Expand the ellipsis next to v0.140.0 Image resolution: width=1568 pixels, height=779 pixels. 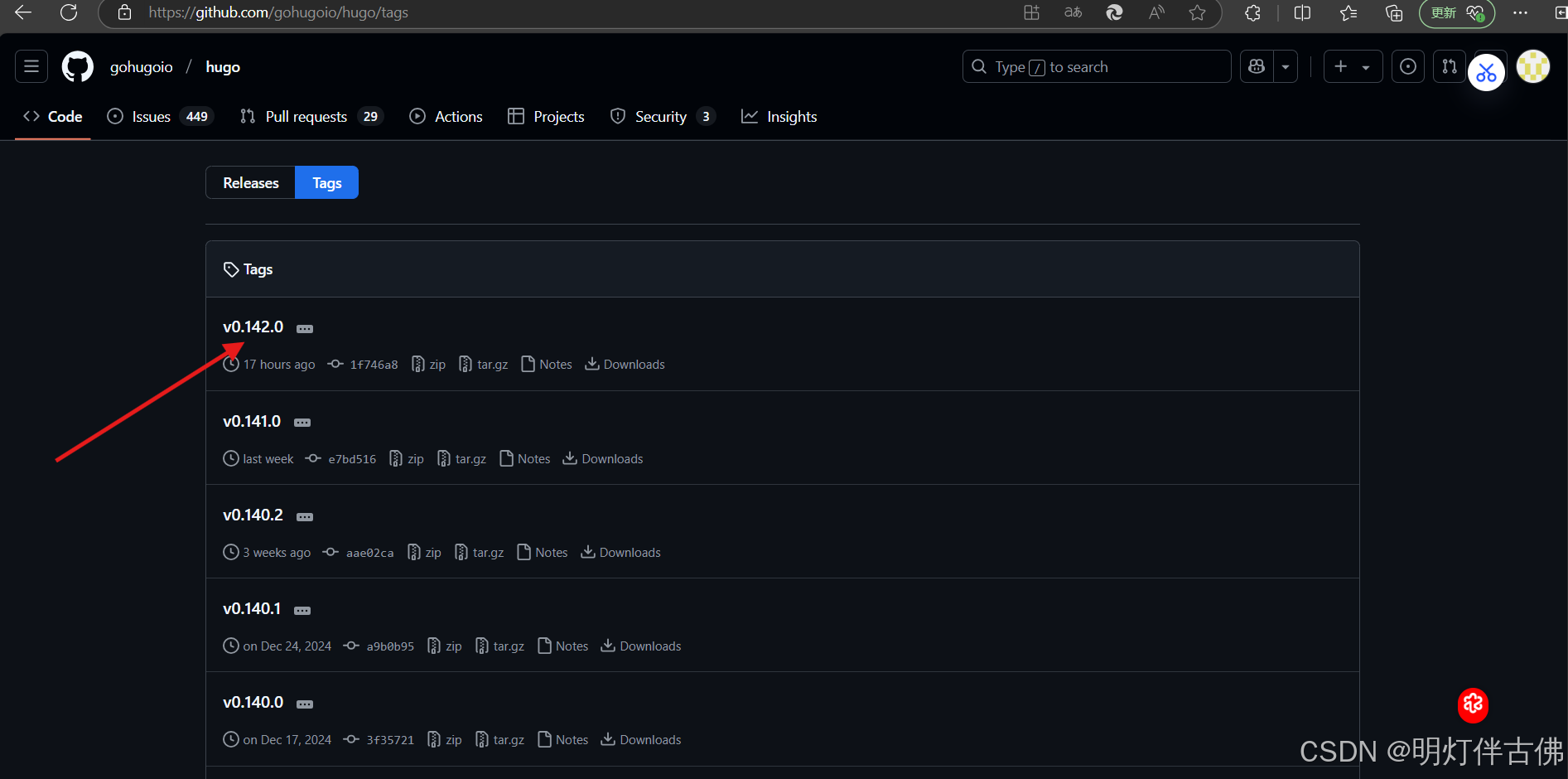(305, 704)
